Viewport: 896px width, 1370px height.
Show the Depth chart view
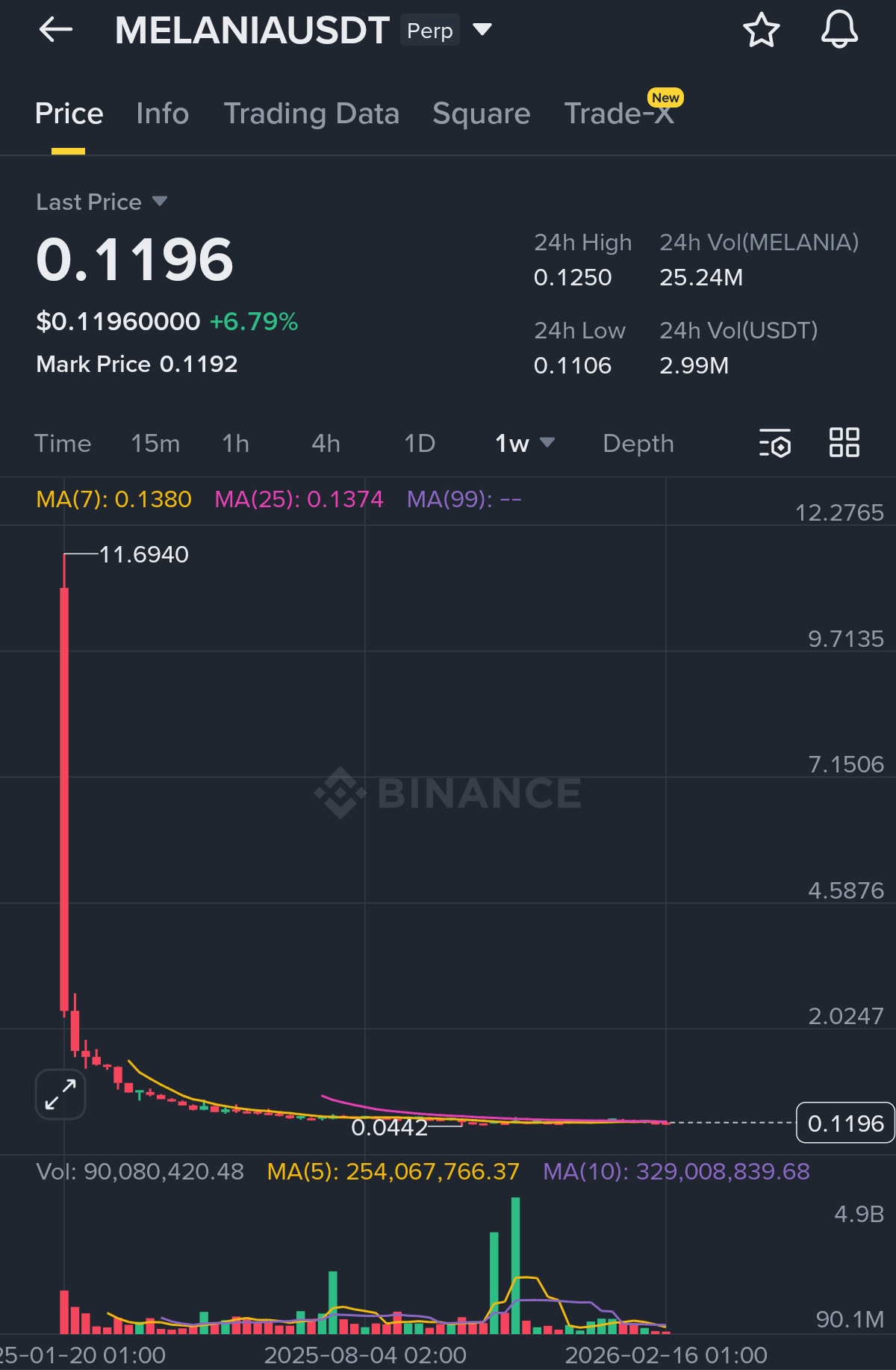coord(638,444)
